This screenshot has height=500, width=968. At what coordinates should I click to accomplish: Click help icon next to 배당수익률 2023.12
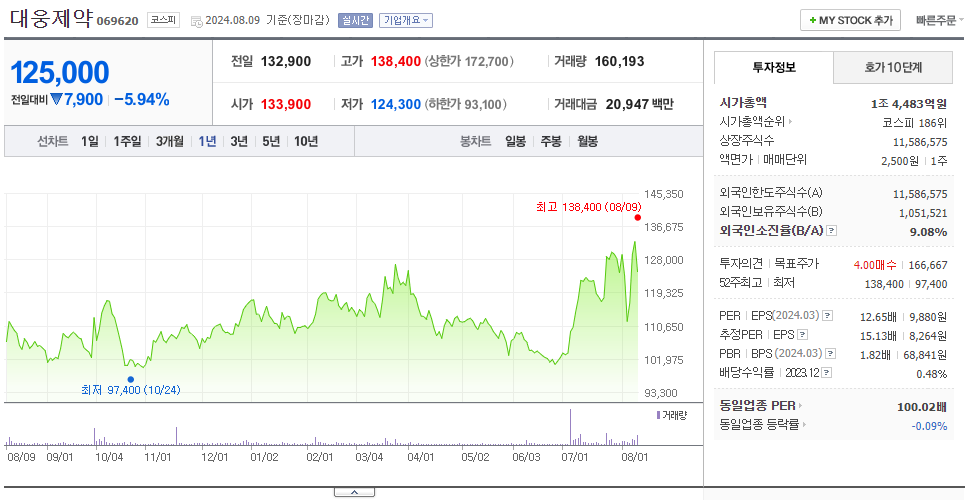click(827, 373)
